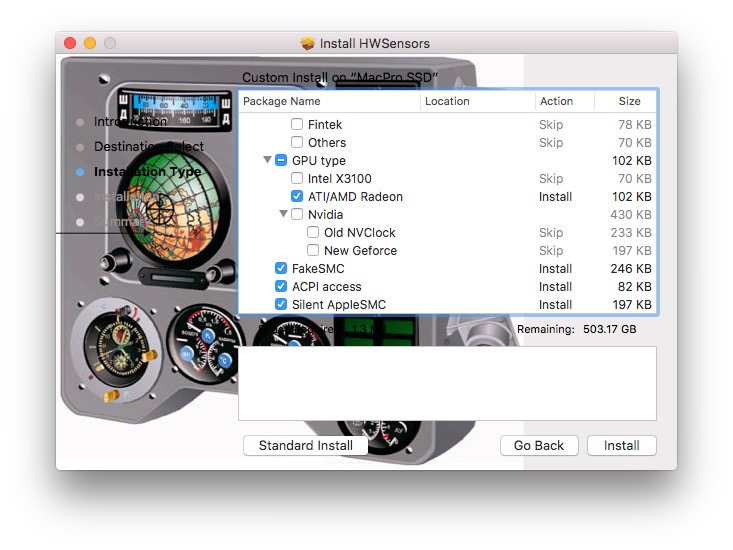Select the Nvidia row label

coord(325,214)
